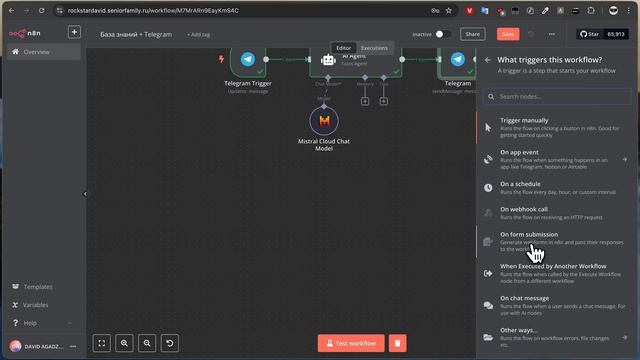Click the chat message bubbles icon
Viewport: 640px width, 360px height.
488,306
